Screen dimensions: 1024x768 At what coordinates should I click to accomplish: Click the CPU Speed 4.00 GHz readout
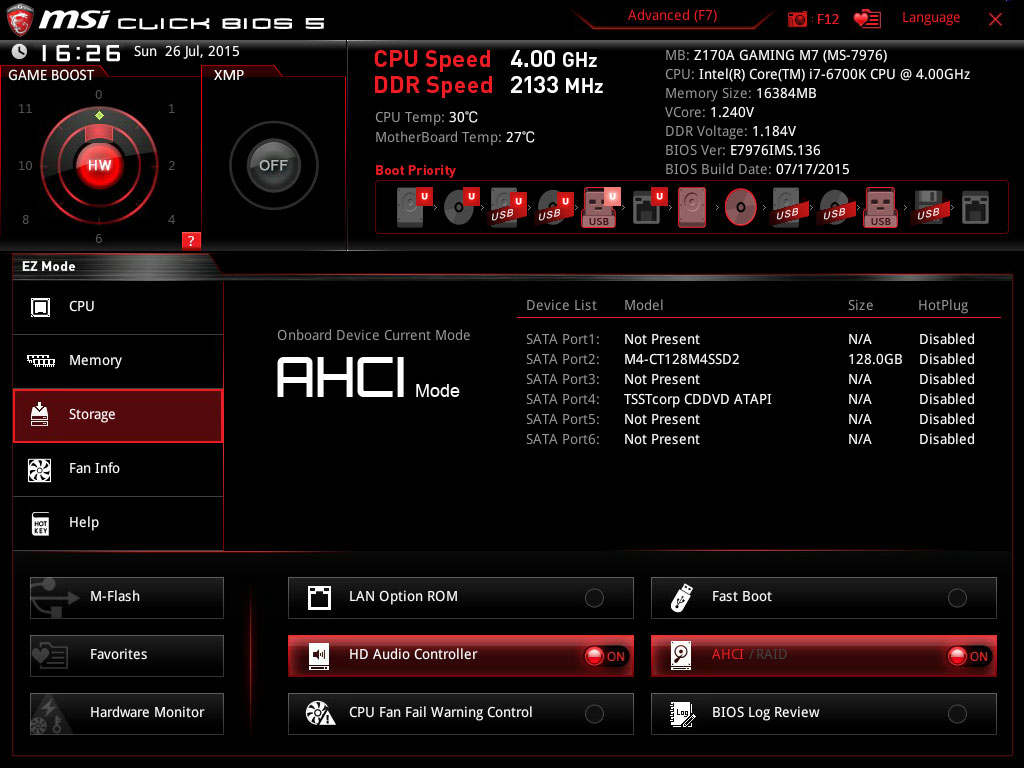pyautogui.click(x=485, y=59)
